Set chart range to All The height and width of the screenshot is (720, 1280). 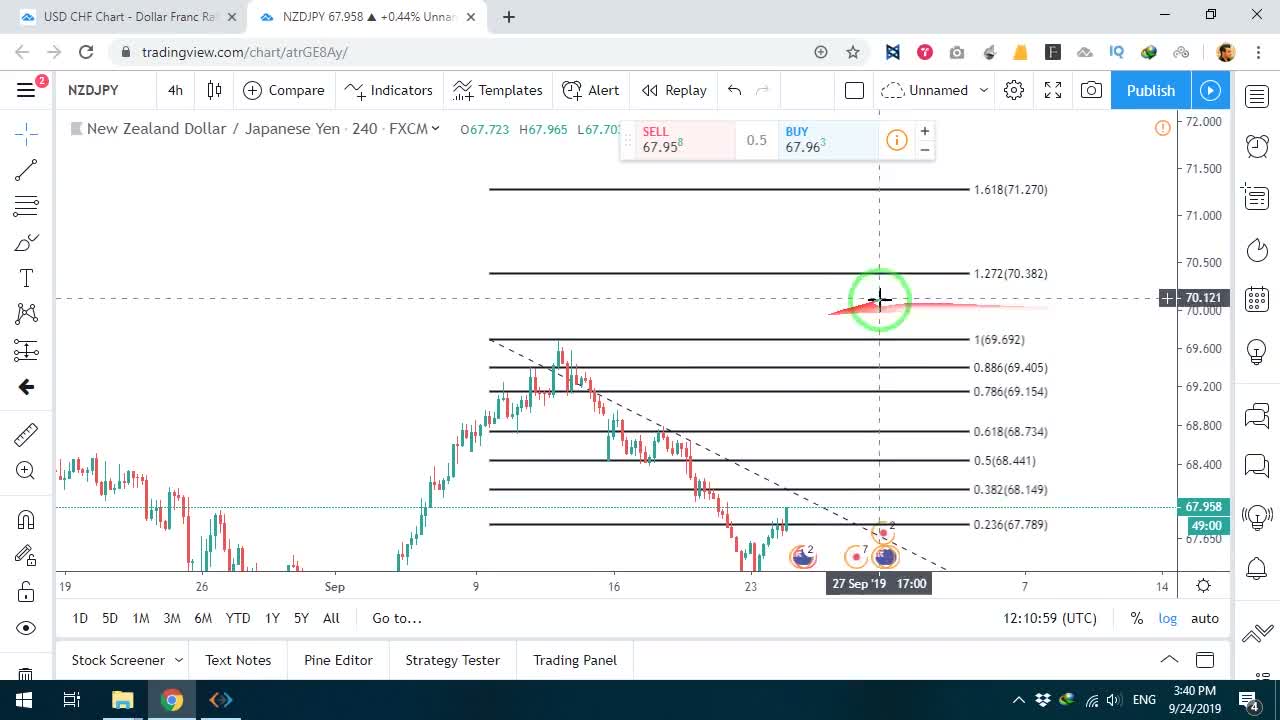[331, 618]
